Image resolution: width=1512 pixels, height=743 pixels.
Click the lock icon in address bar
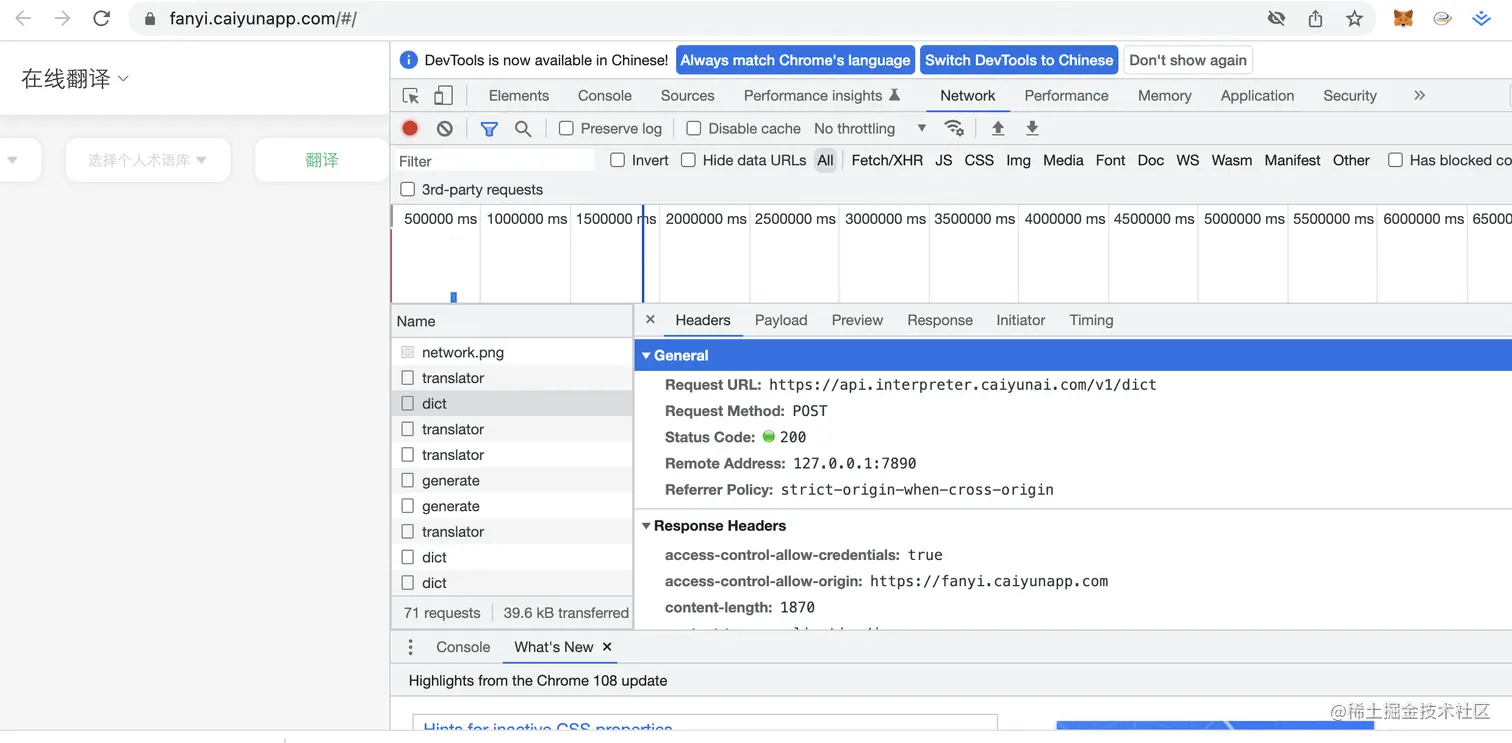pyautogui.click(x=150, y=19)
